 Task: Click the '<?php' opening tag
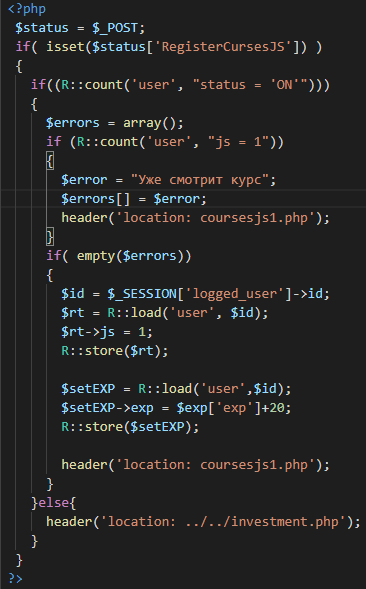pyautogui.click(x=27, y=9)
